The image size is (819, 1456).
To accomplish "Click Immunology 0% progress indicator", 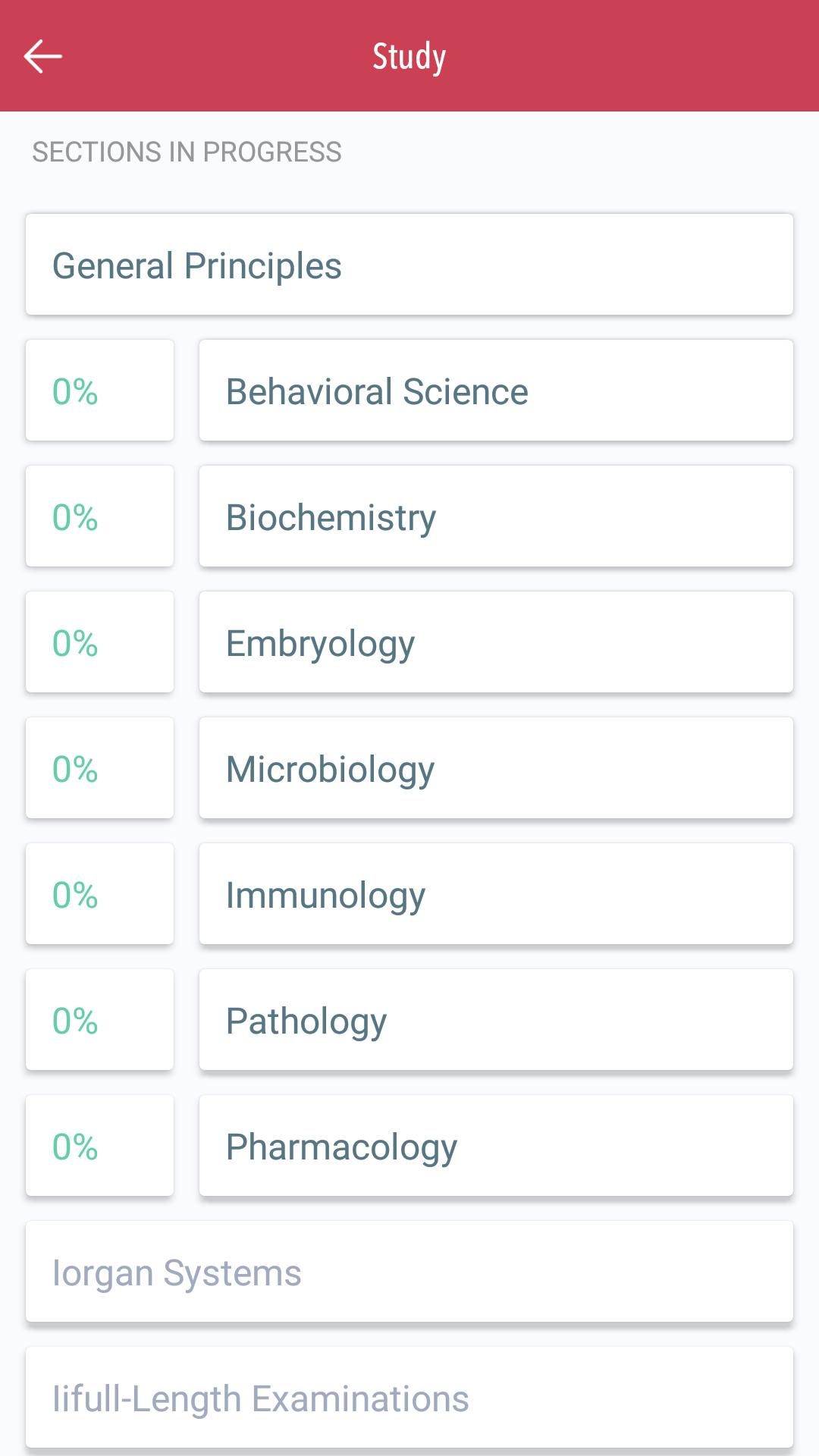I will [x=99, y=894].
